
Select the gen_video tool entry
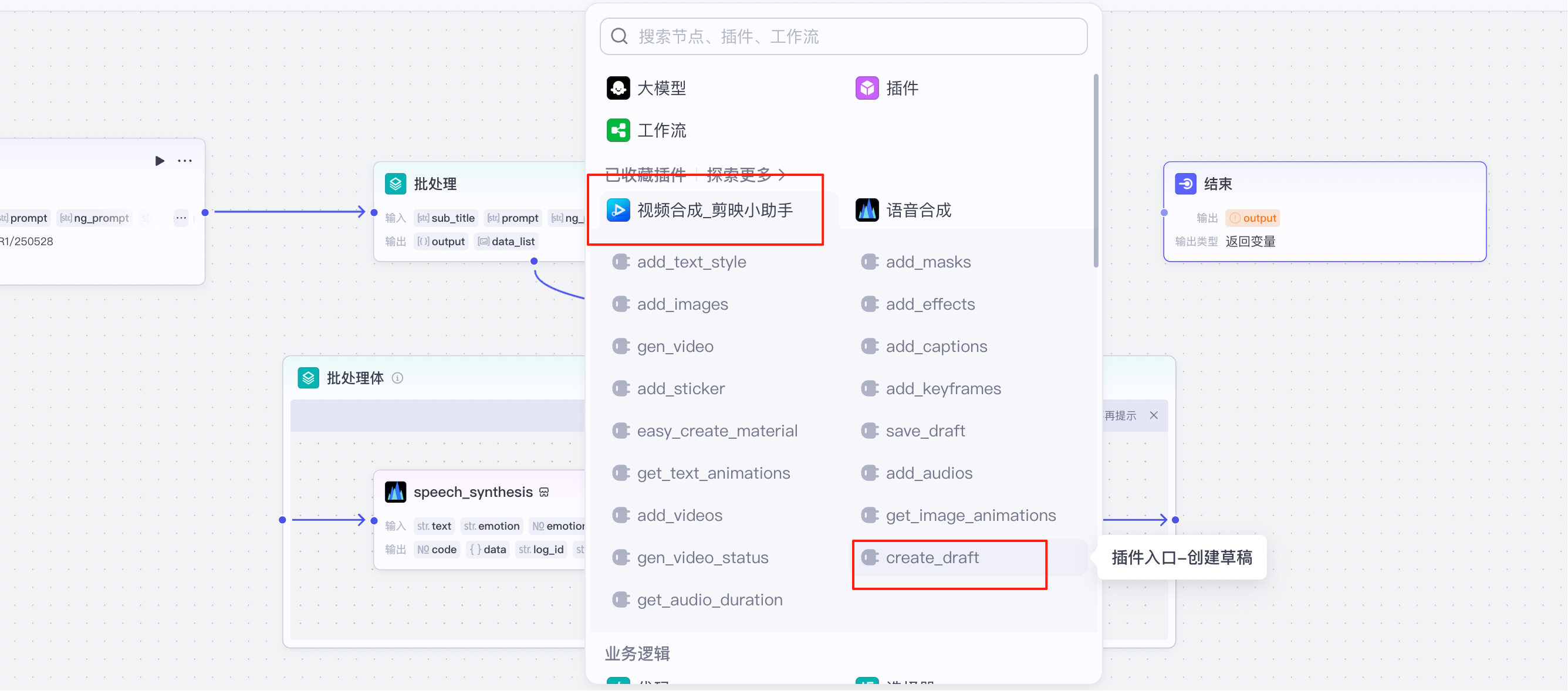[x=675, y=346]
